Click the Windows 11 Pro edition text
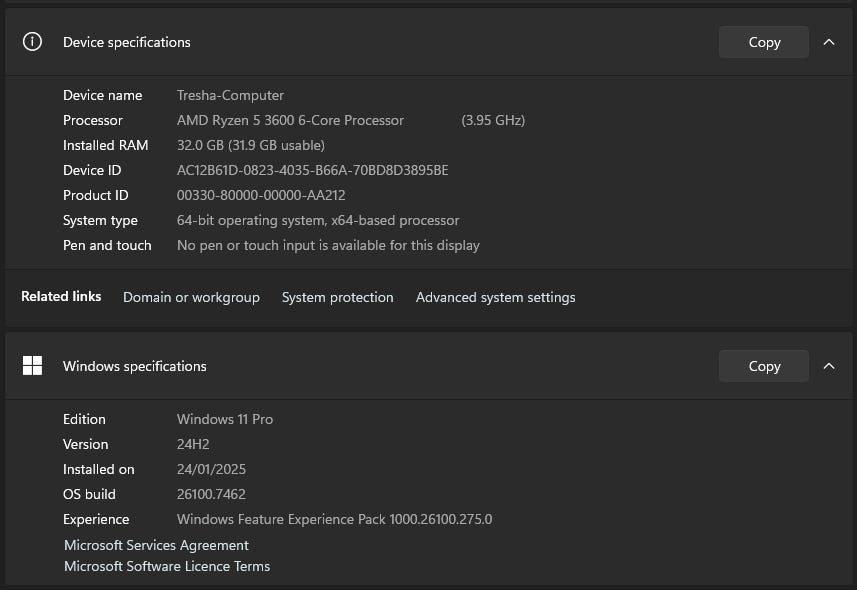The width and height of the screenshot is (857, 590). [x=224, y=419]
